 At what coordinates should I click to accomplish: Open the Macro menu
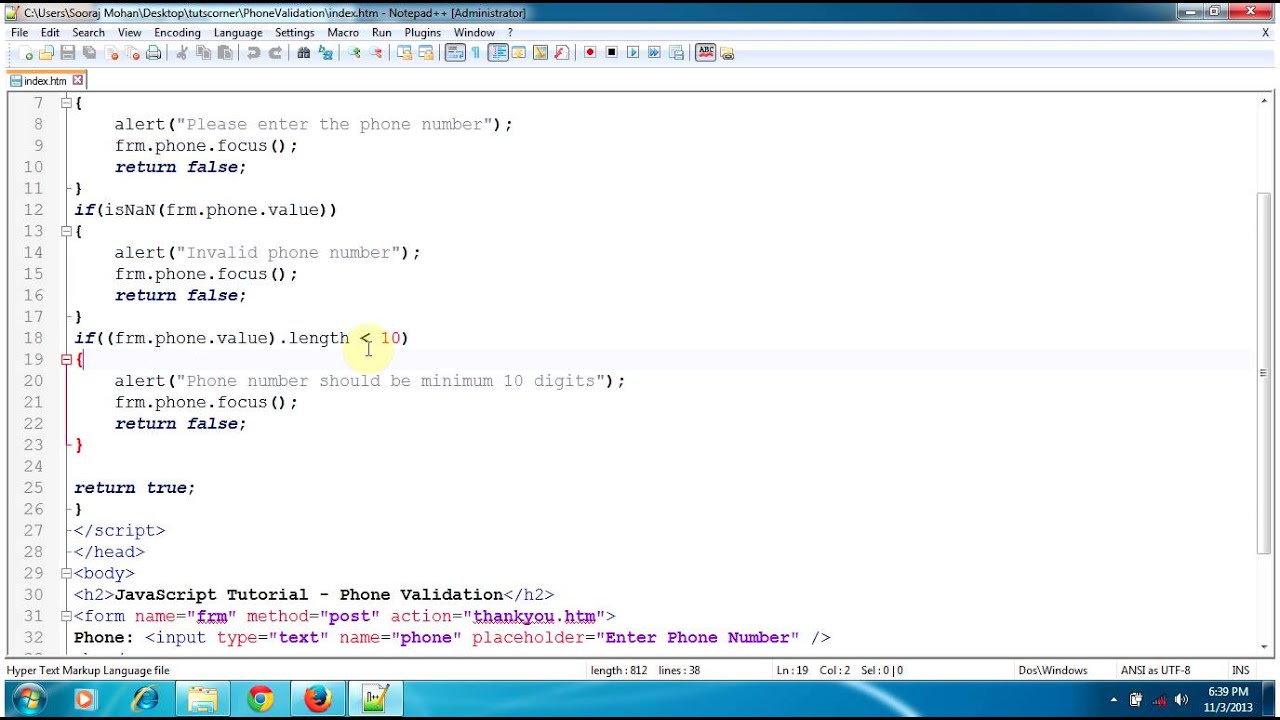click(343, 32)
